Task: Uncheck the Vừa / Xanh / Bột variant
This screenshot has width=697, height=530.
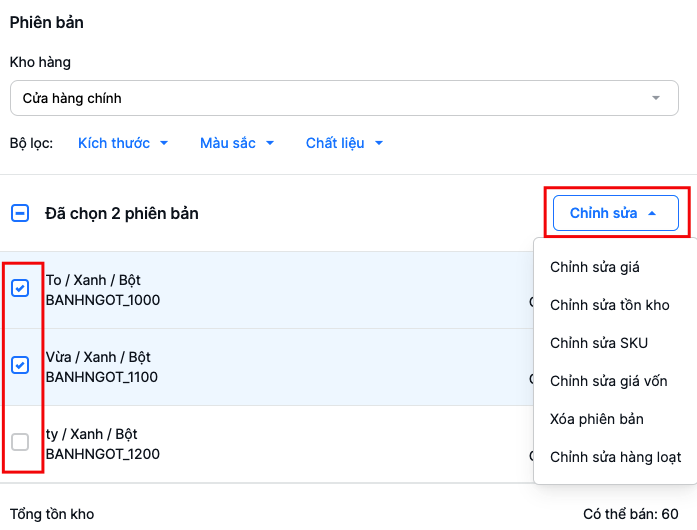Action: click(x=20, y=365)
